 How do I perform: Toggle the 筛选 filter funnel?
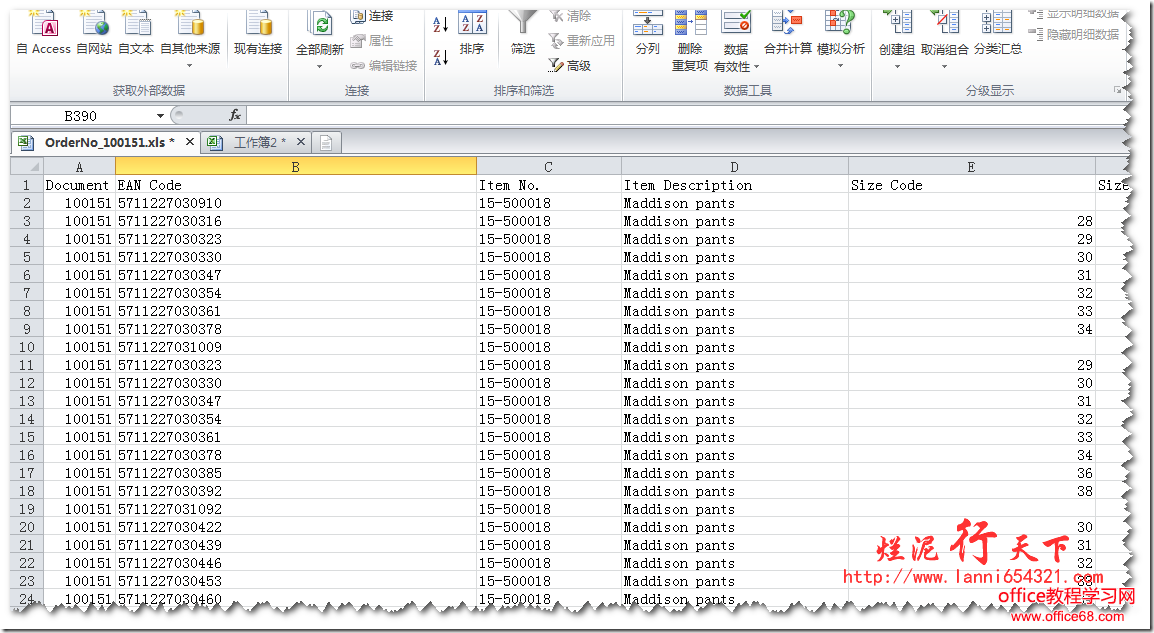point(523,33)
